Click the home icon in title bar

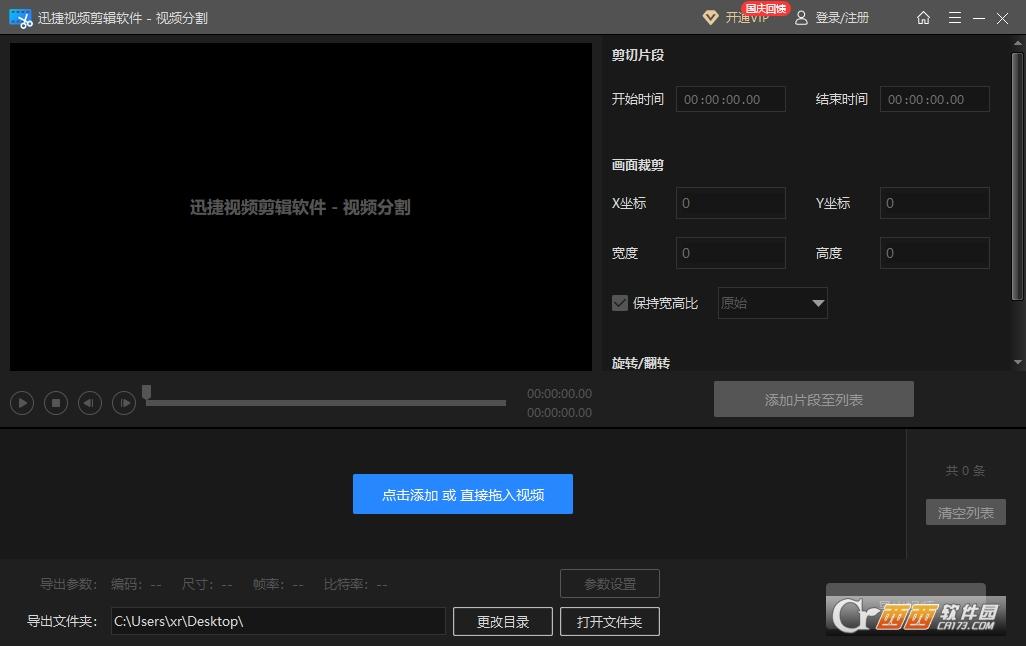pyautogui.click(x=923, y=18)
